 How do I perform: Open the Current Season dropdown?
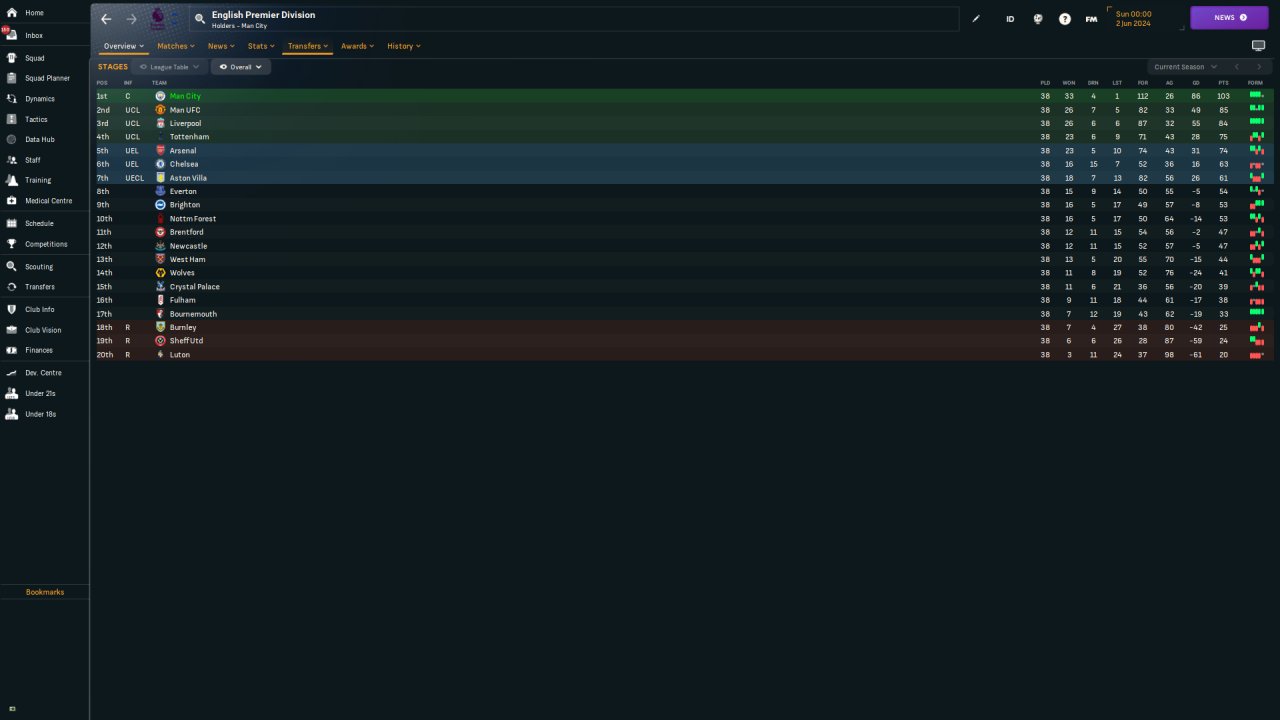(1186, 67)
